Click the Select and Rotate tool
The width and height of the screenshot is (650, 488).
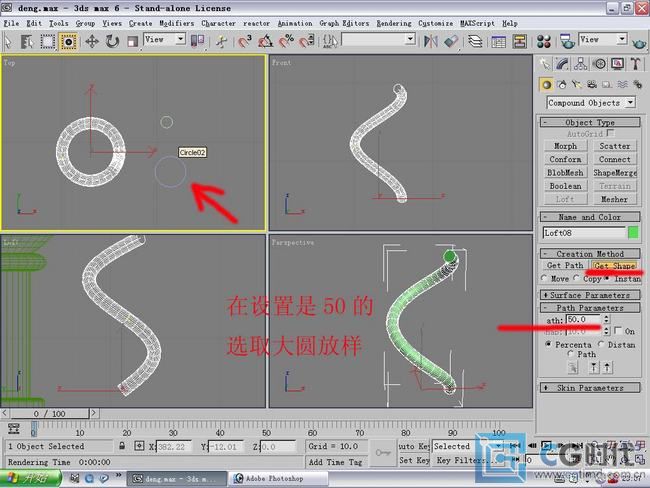112,41
